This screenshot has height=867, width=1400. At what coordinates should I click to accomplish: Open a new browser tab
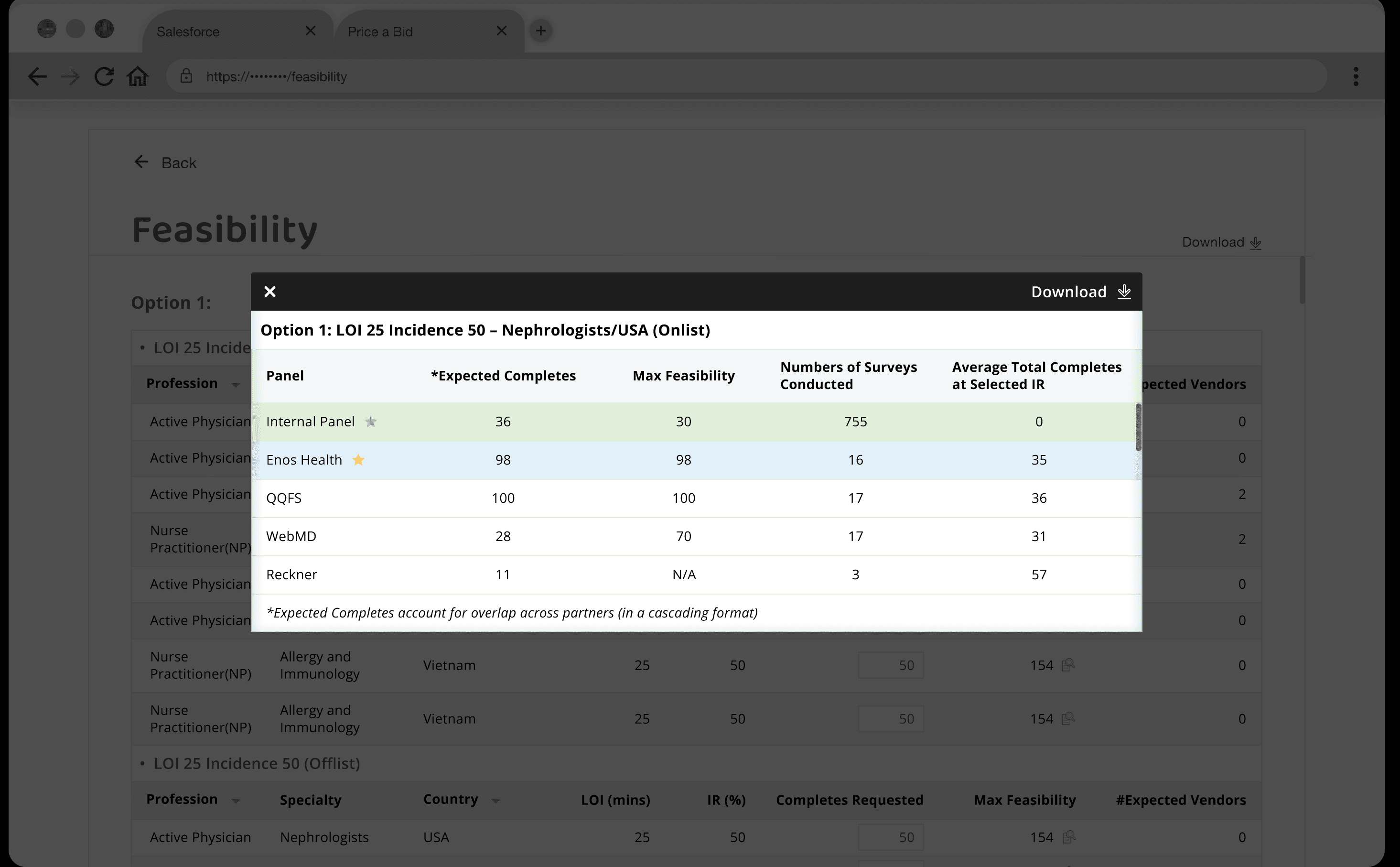click(x=540, y=31)
